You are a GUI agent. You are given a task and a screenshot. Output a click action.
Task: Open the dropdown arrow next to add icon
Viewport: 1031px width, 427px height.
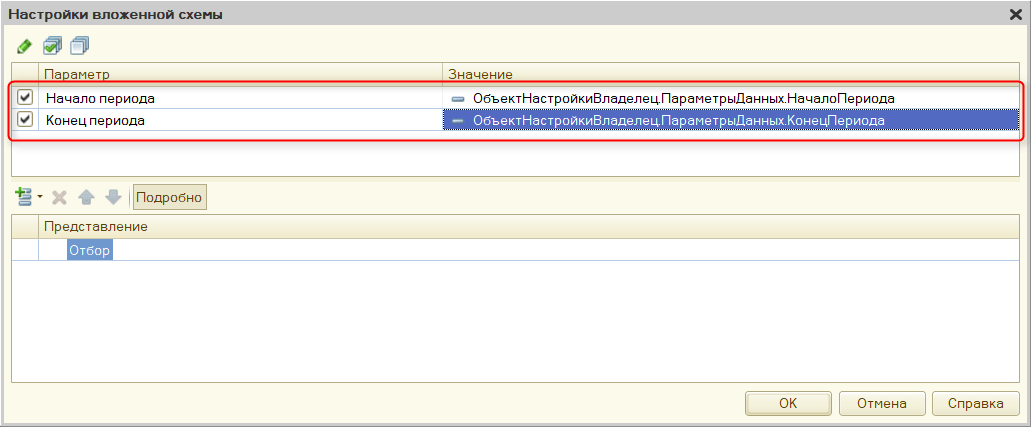40,198
